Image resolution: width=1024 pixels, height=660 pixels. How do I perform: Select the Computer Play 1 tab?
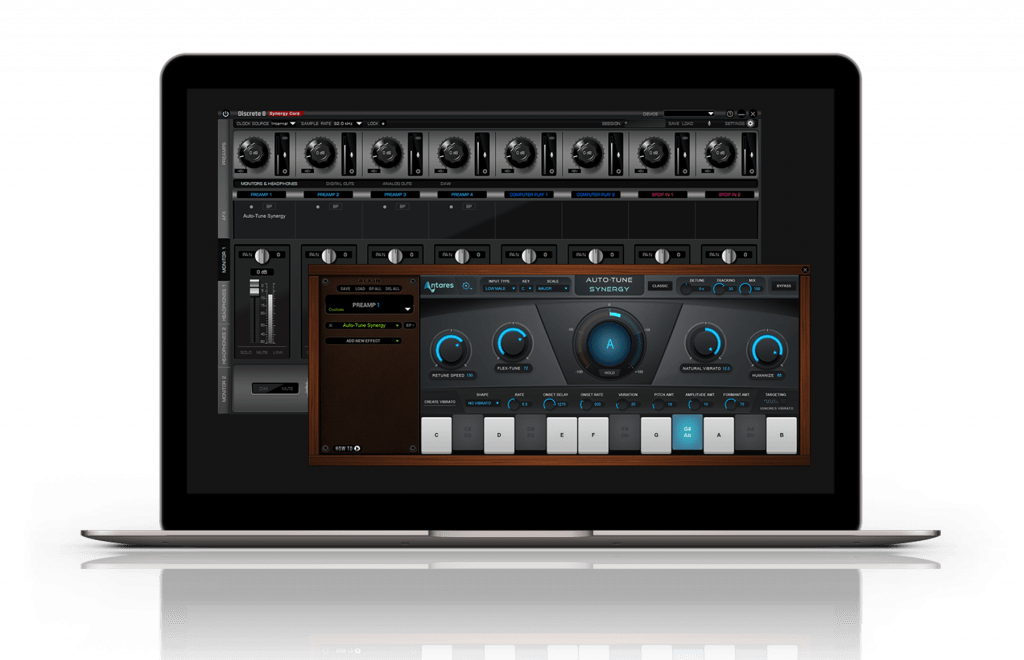[x=529, y=193]
